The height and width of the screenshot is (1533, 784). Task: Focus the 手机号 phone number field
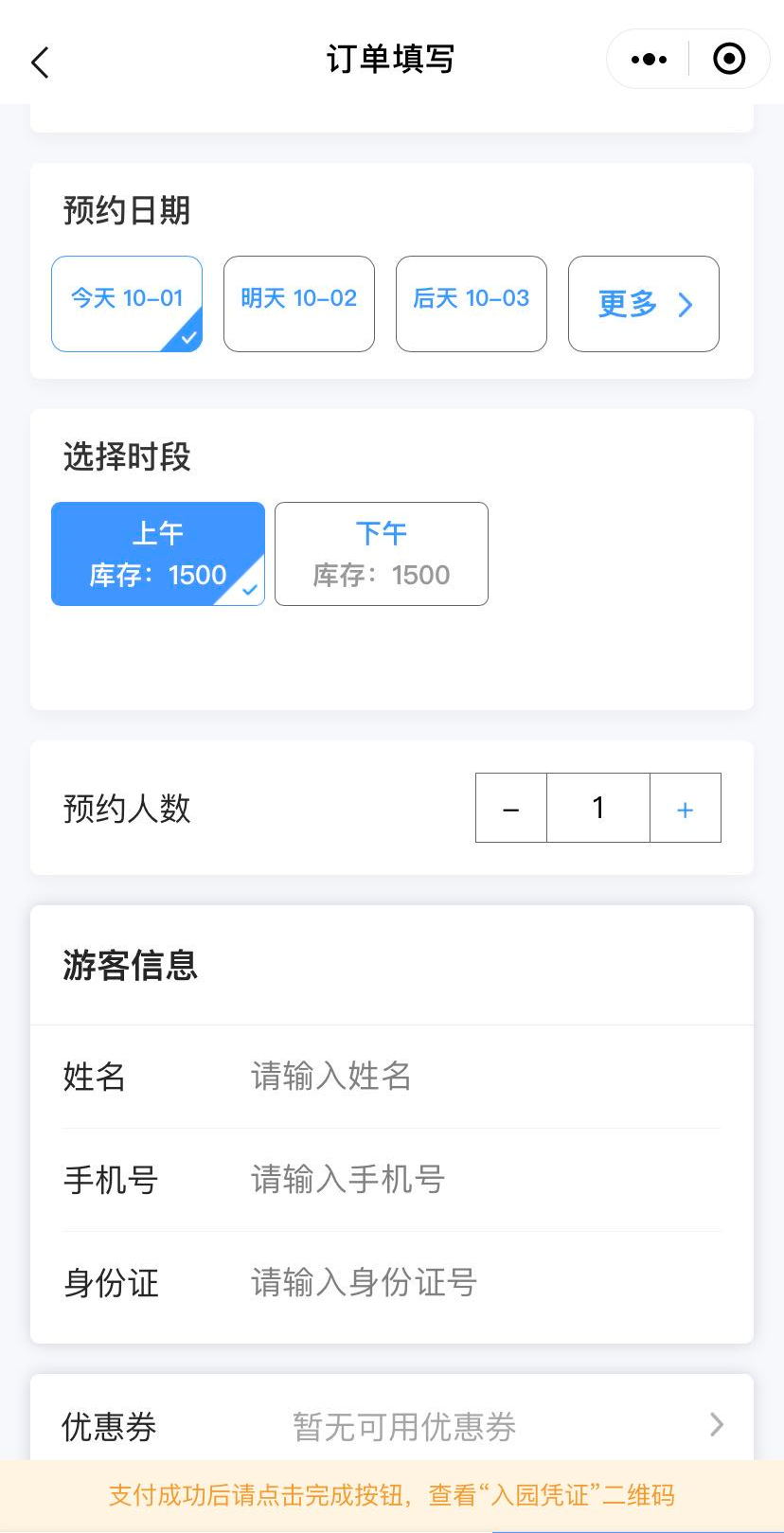tap(473, 1180)
